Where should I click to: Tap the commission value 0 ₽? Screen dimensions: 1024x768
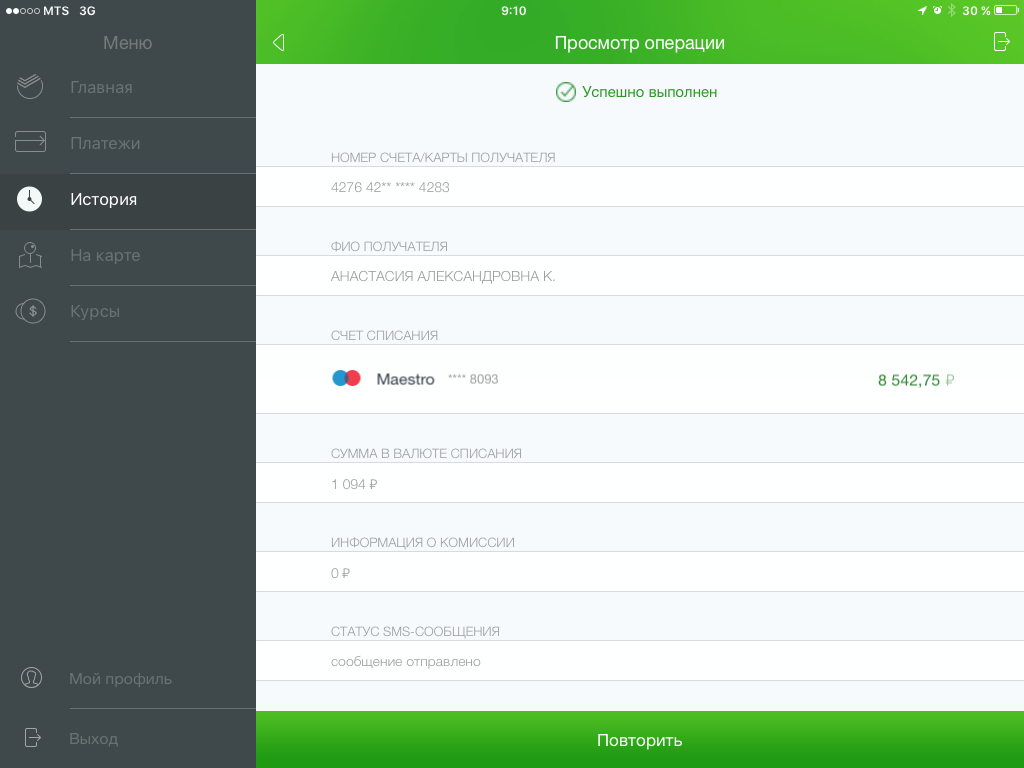click(x=340, y=573)
